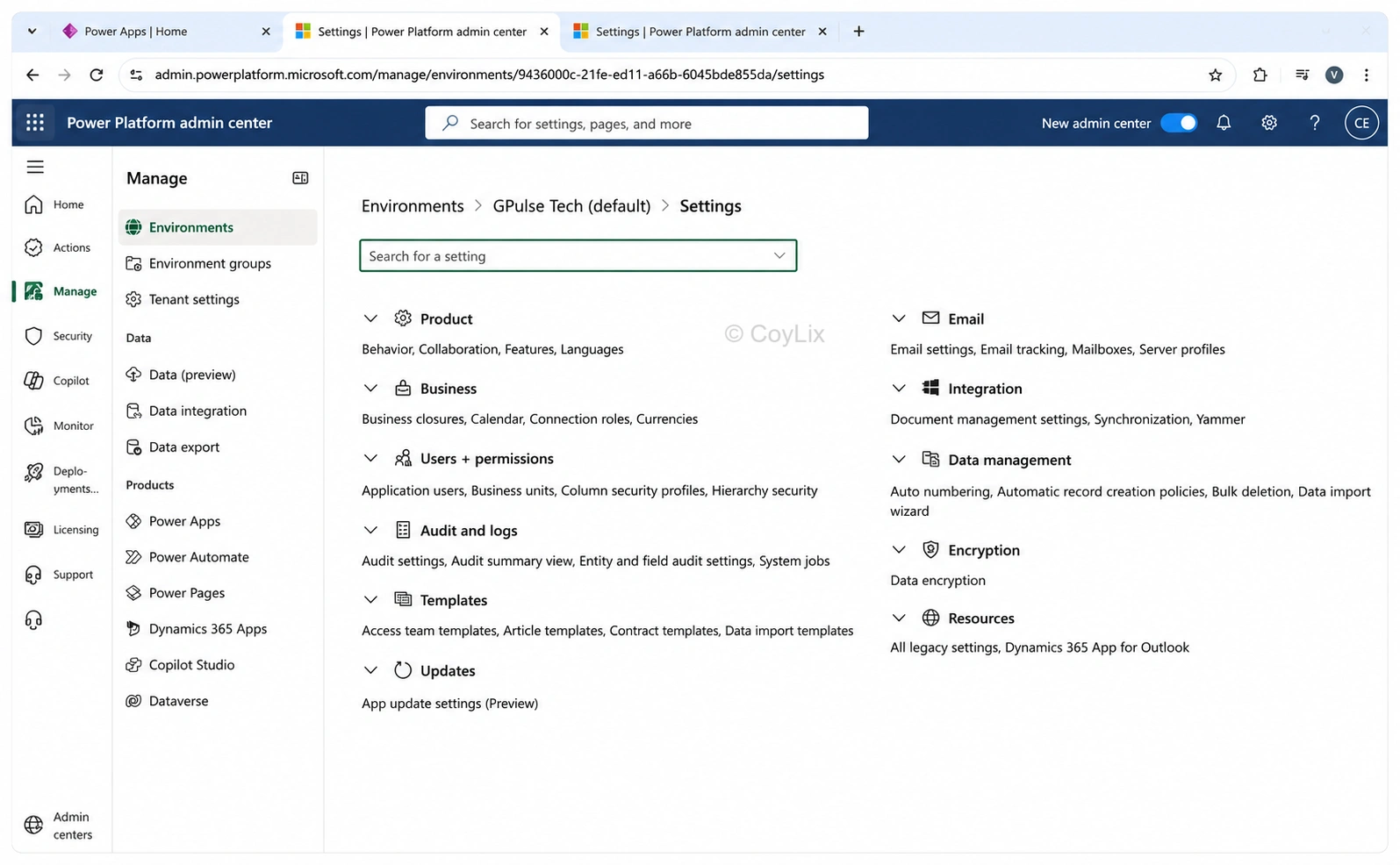Image resolution: width=1400 pixels, height=865 pixels.
Task: Click the header search box
Action: (x=646, y=124)
